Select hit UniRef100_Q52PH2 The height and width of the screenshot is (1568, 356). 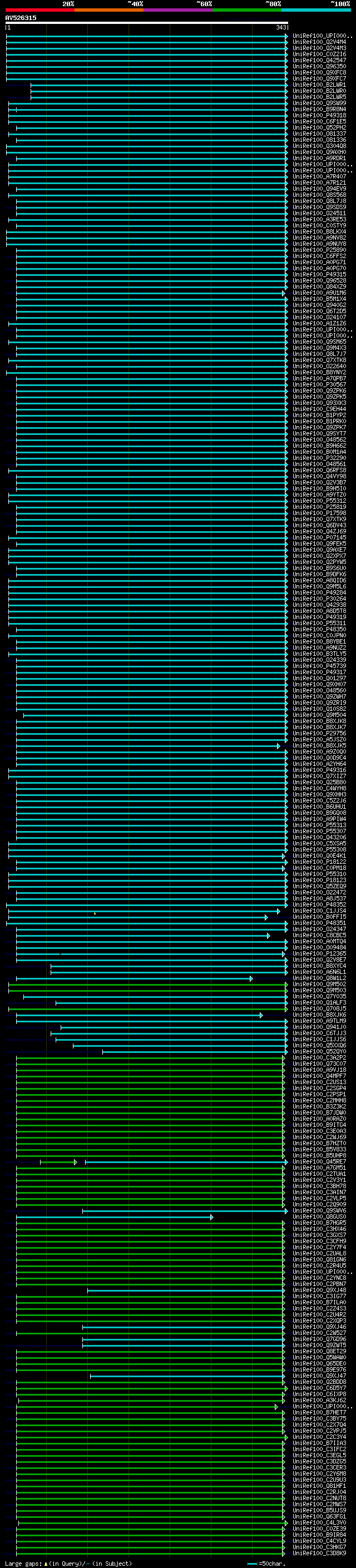[319, 128]
